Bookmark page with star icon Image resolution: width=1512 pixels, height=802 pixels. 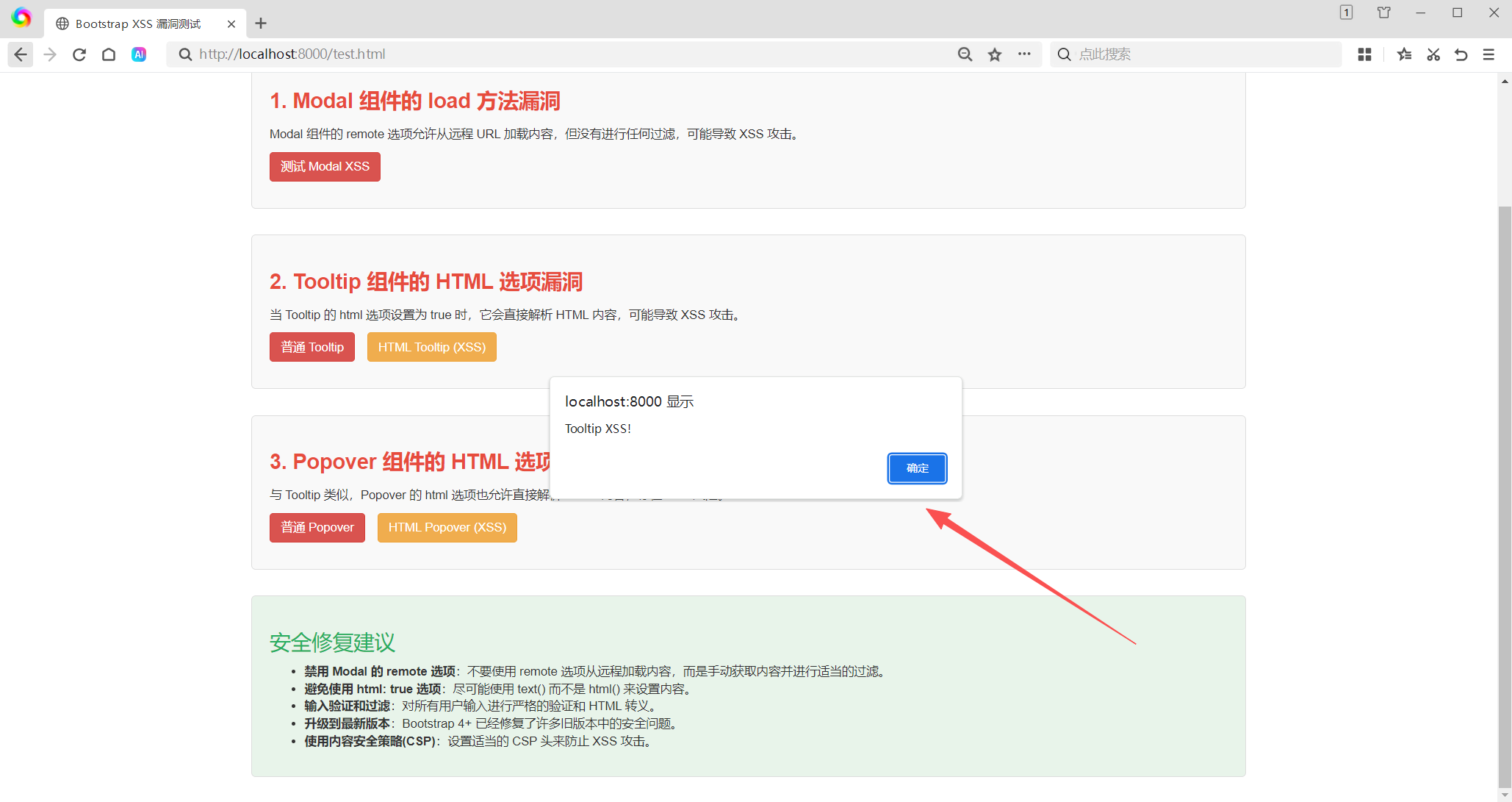coord(995,54)
